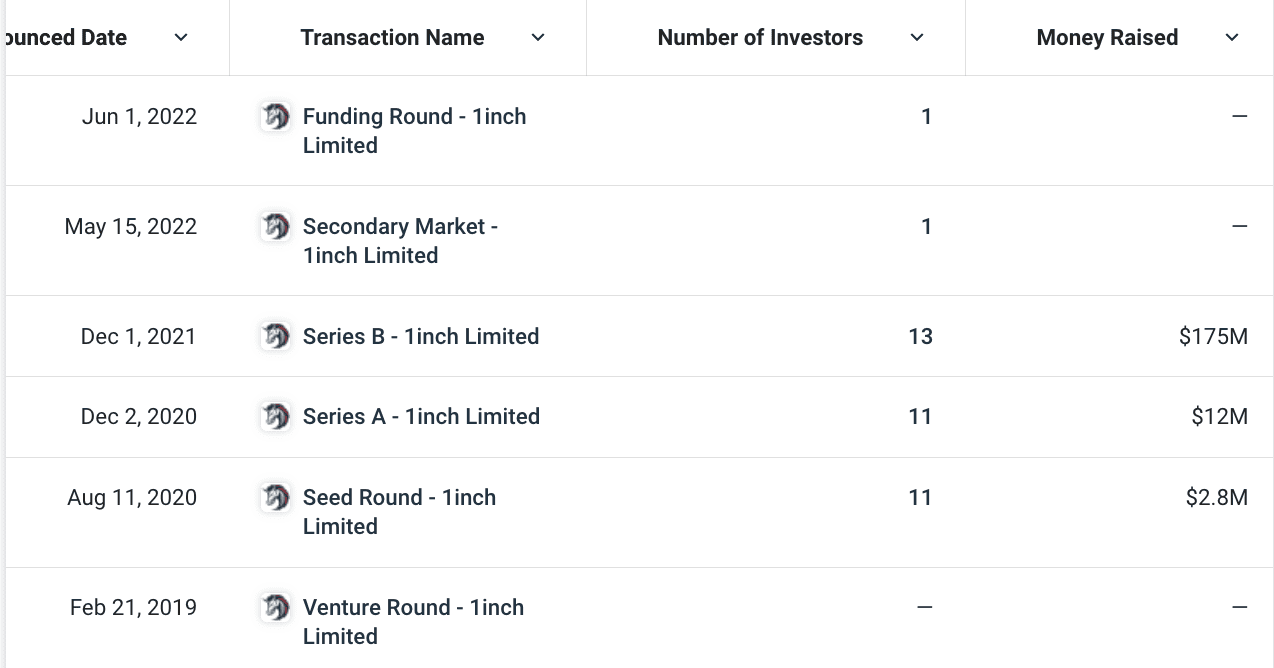Click the 13 investors count for Series B
The height and width of the screenshot is (668, 1274).
pos(920,336)
